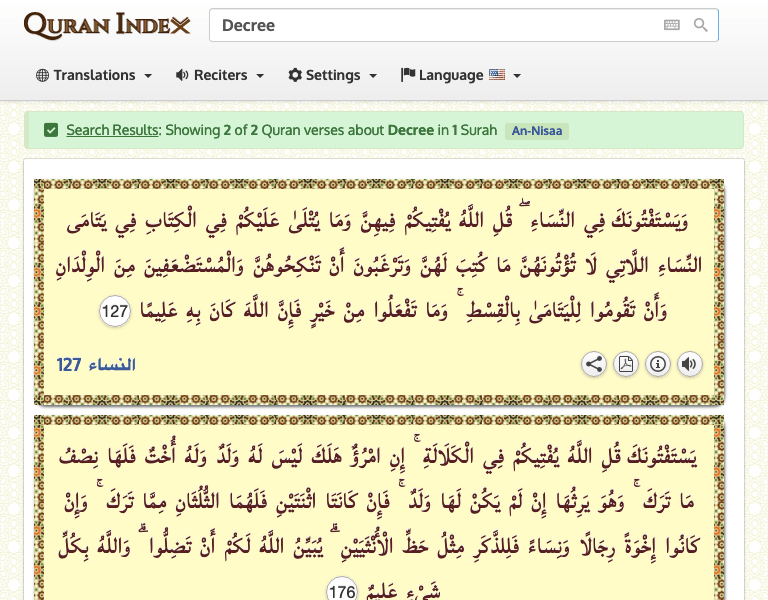This screenshot has height=600, width=768.
Task: Show info for verse 127
Action: coord(657,364)
